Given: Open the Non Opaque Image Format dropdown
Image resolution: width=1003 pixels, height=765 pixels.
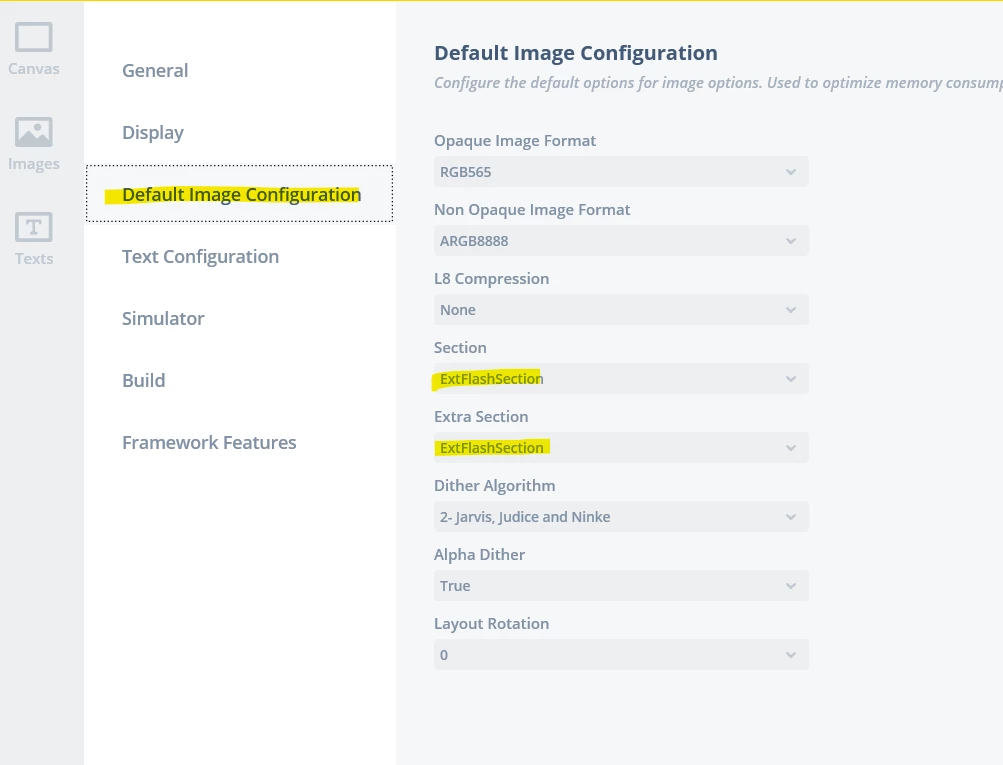Looking at the screenshot, I should point(621,241).
